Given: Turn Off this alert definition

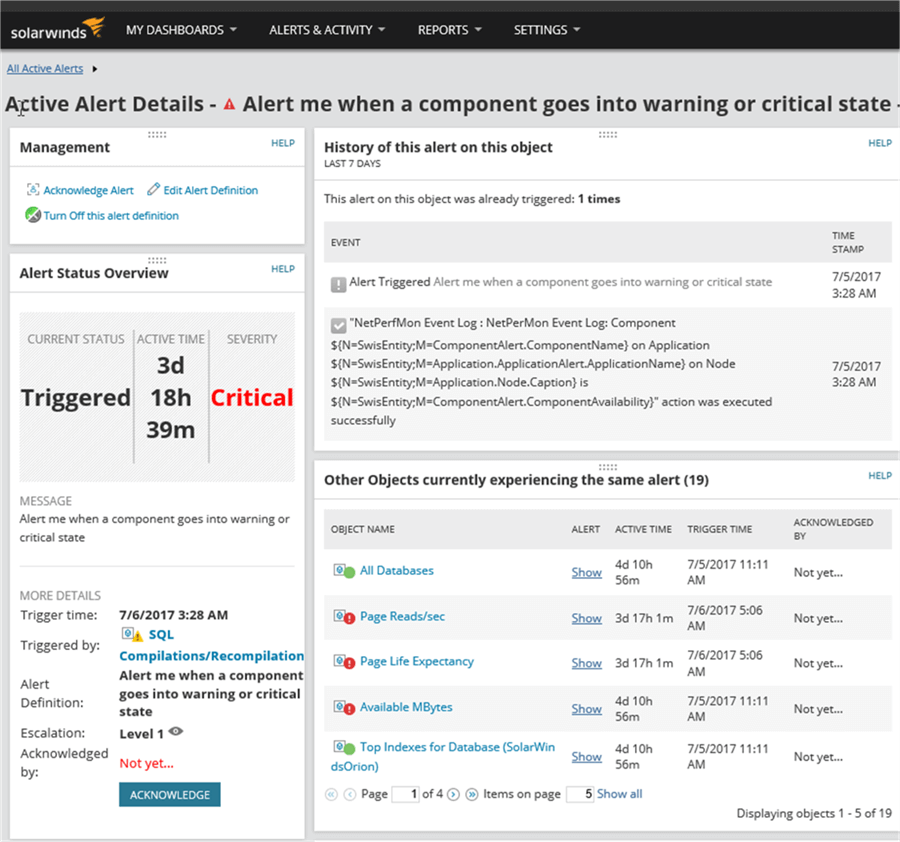Looking at the screenshot, I should [x=111, y=216].
